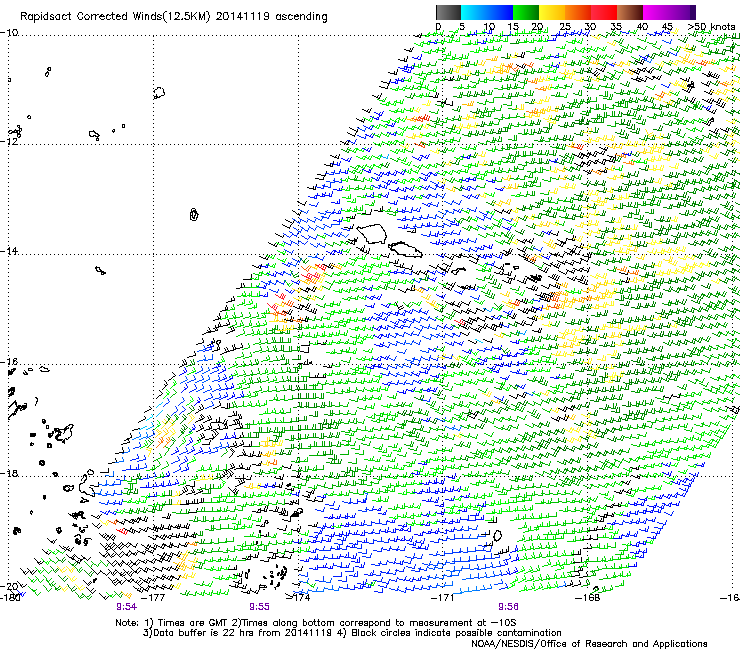
Task: Click the "-177" longitude axis label
Action: [x=153, y=598]
